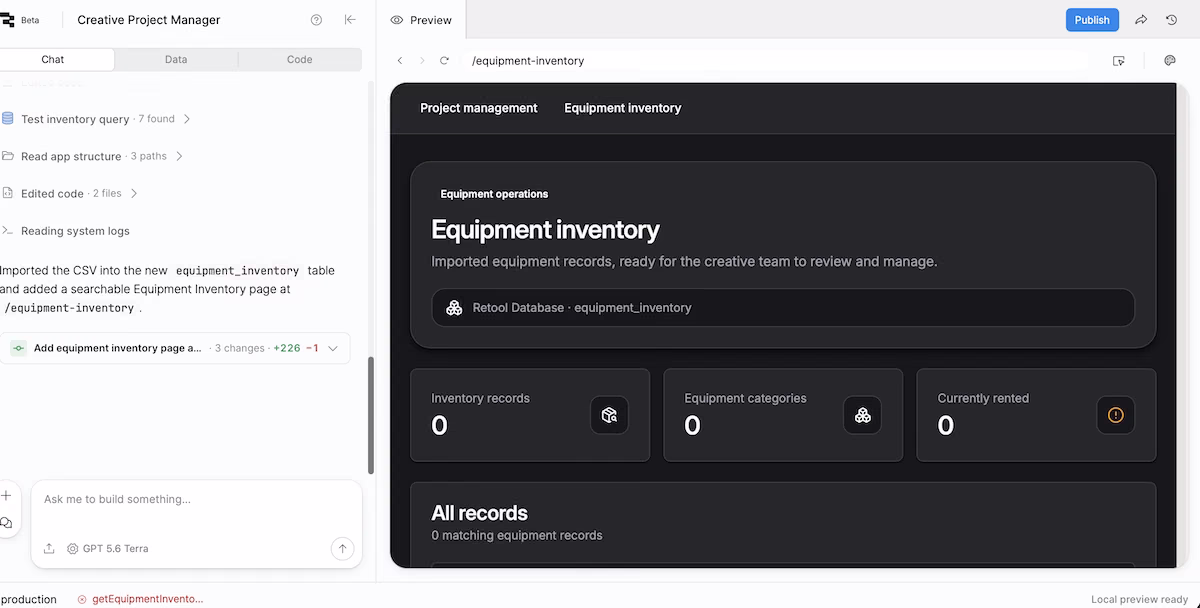The image size is (1200, 608).
Task: Click the production environment label
Action: point(28,599)
